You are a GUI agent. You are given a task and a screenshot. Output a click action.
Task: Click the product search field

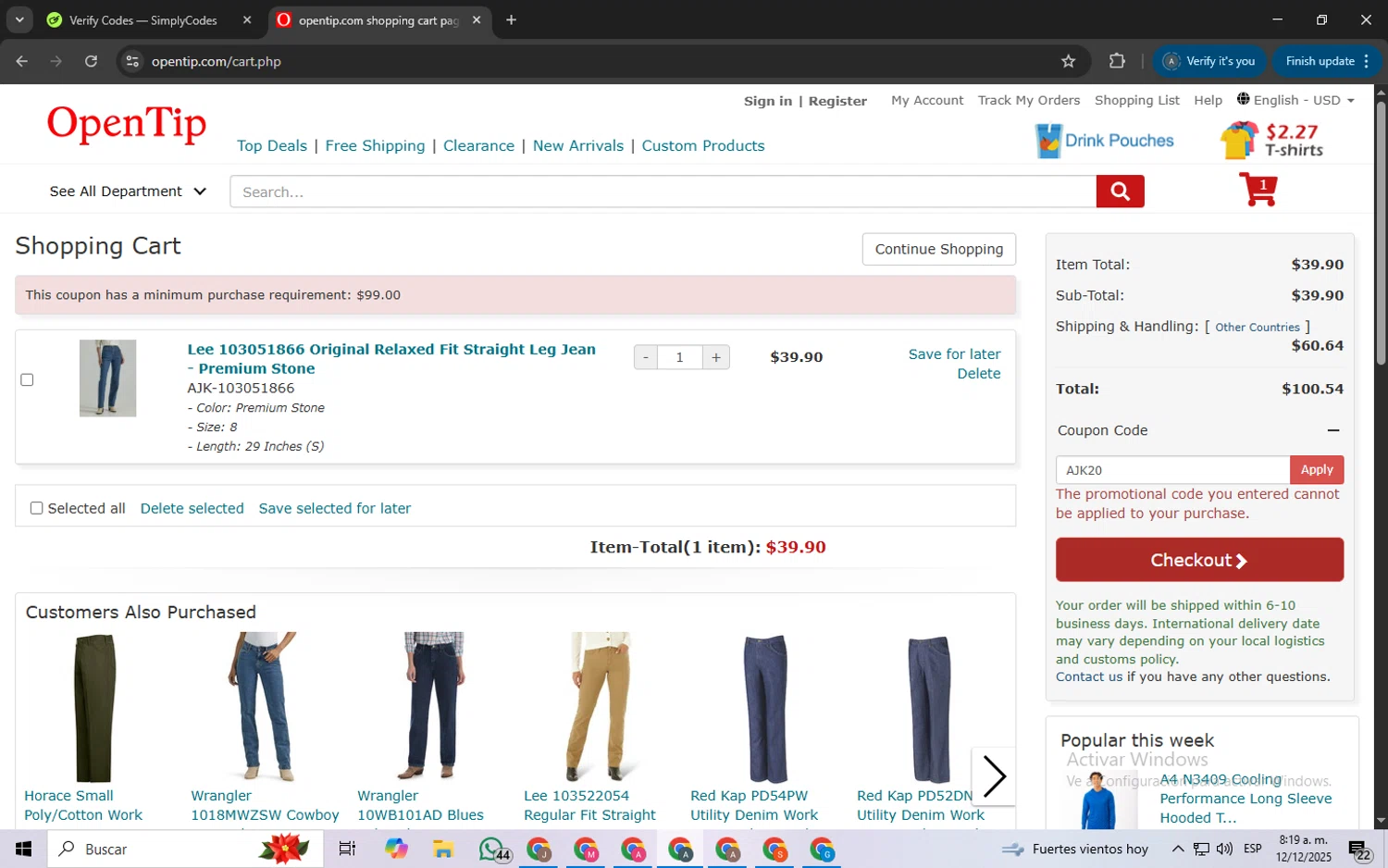(663, 192)
